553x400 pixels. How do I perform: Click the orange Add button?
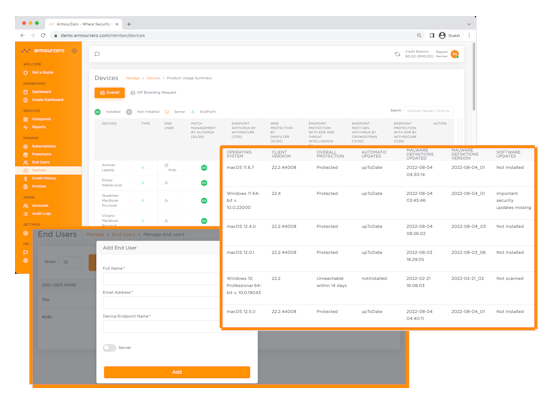177,372
